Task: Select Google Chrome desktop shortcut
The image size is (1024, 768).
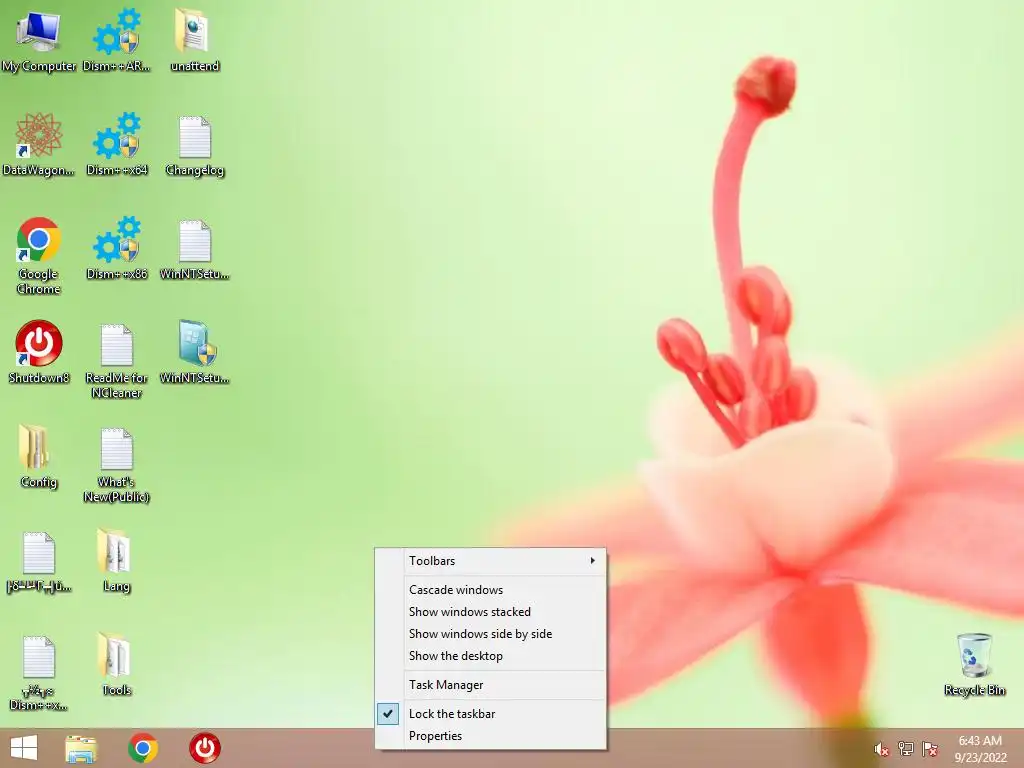Action: point(39,255)
